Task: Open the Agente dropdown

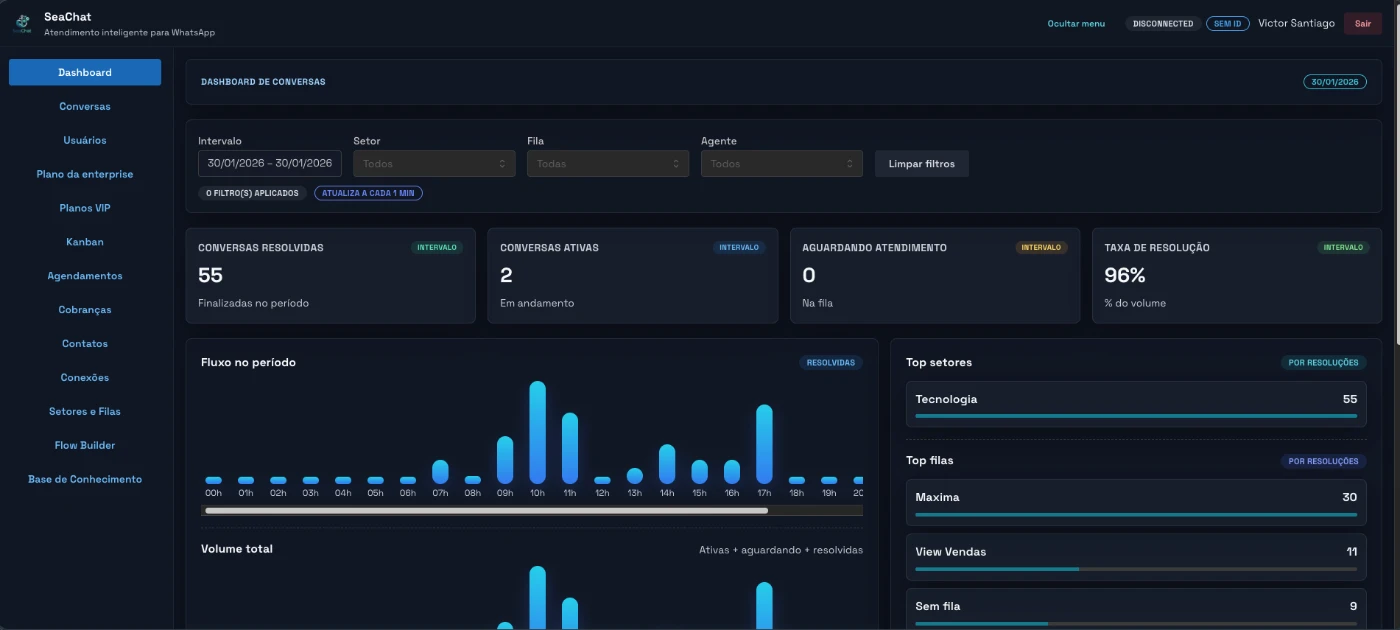Action: coord(781,164)
